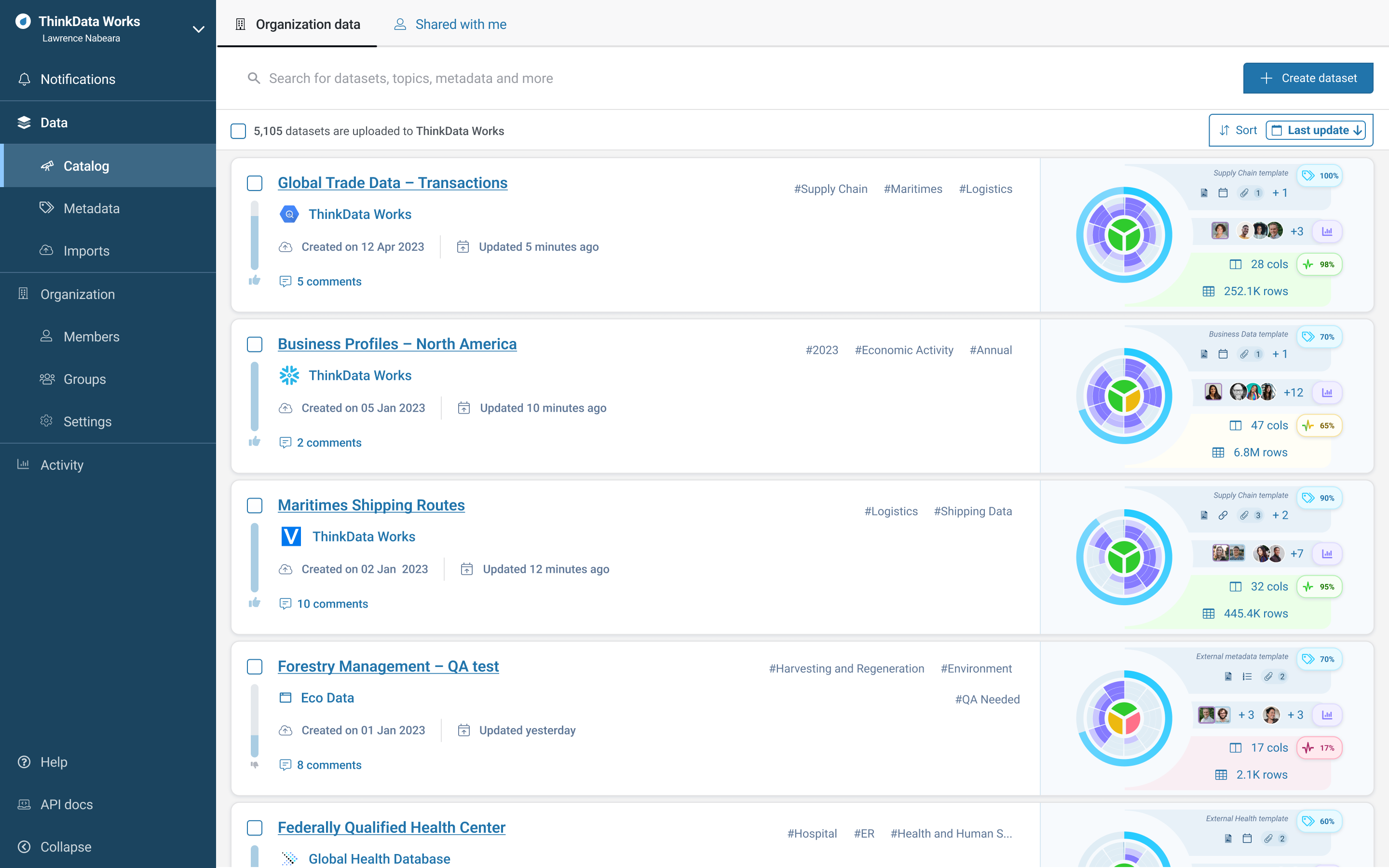Screen dimensions: 1389x868
Task: Open the Sort dropdown to change sort order
Action: (x=1237, y=130)
